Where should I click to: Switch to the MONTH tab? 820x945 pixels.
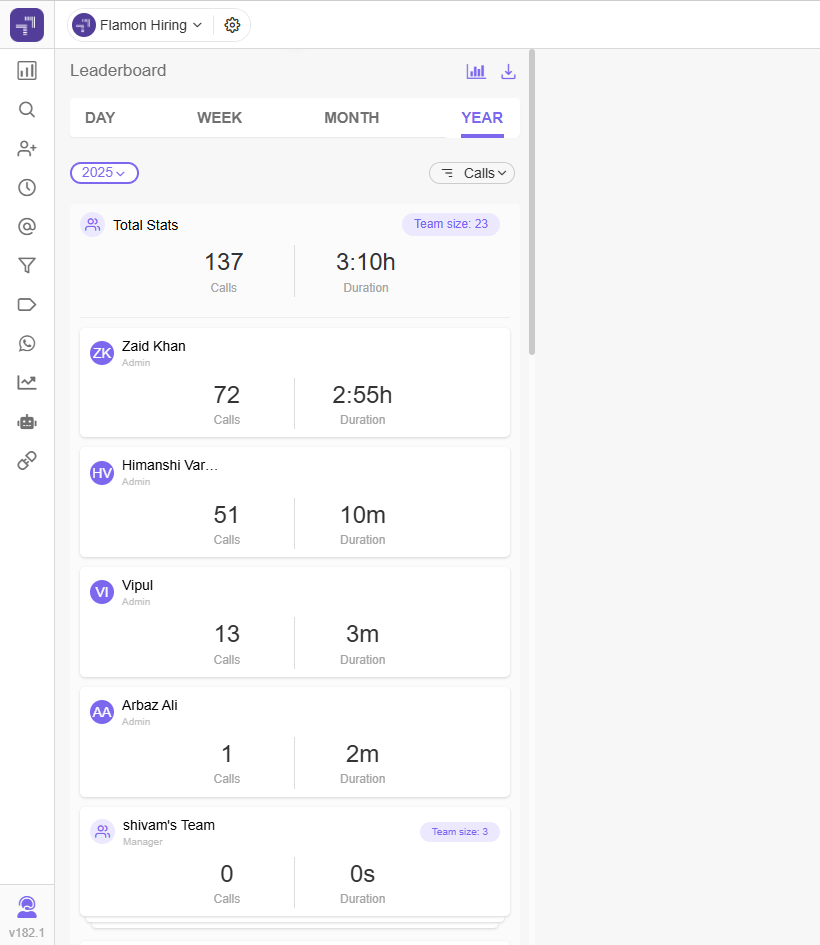pyautogui.click(x=352, y=118)
